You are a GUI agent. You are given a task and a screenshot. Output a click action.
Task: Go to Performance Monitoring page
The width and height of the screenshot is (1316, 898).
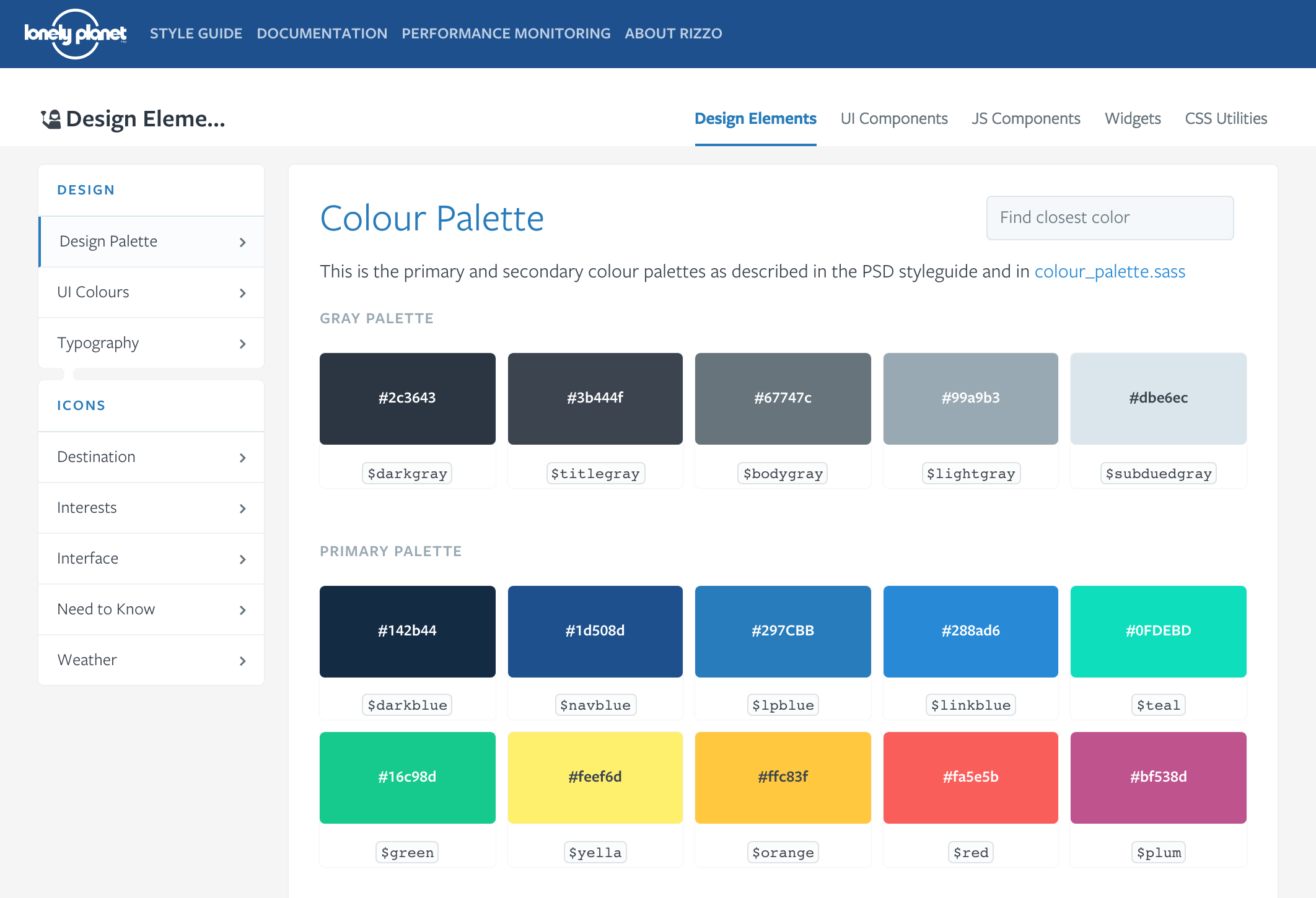click(506, 33)
